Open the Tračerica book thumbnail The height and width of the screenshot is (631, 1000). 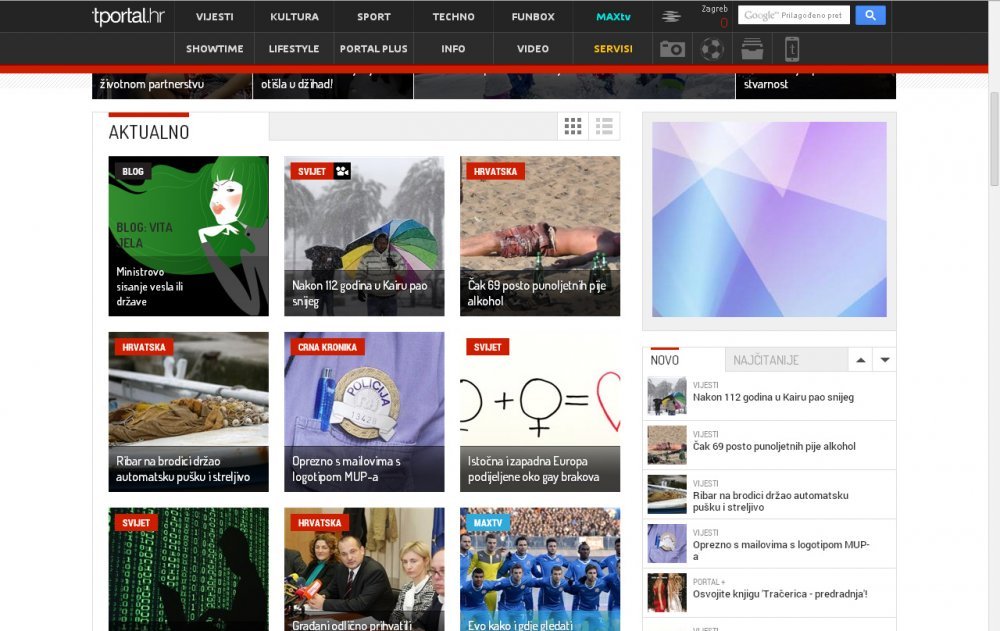[x=667, y=593]
